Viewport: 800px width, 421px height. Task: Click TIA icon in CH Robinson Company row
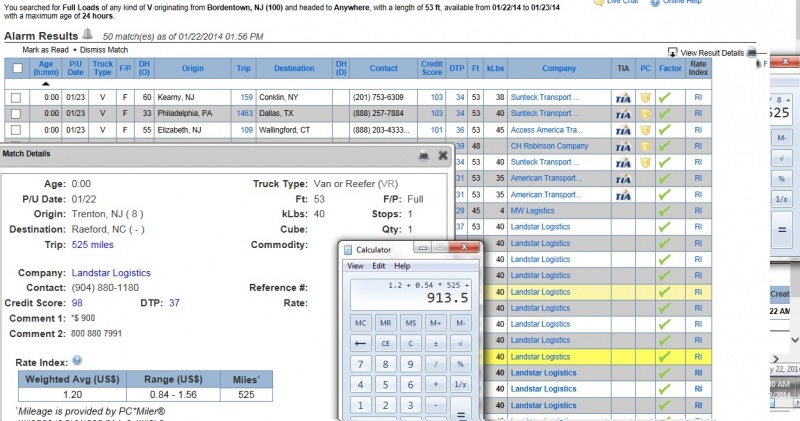(623, 146)
